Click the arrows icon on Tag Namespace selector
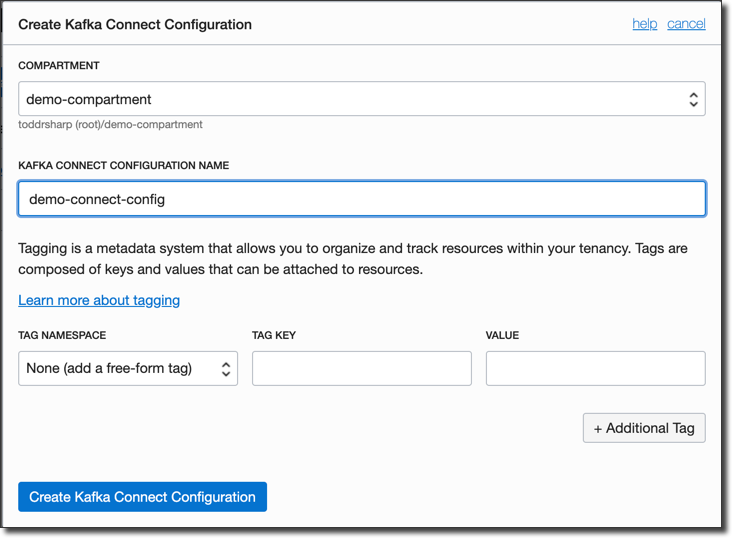The width and height of the screenshot is (732, 538). (x=226, y=368)
